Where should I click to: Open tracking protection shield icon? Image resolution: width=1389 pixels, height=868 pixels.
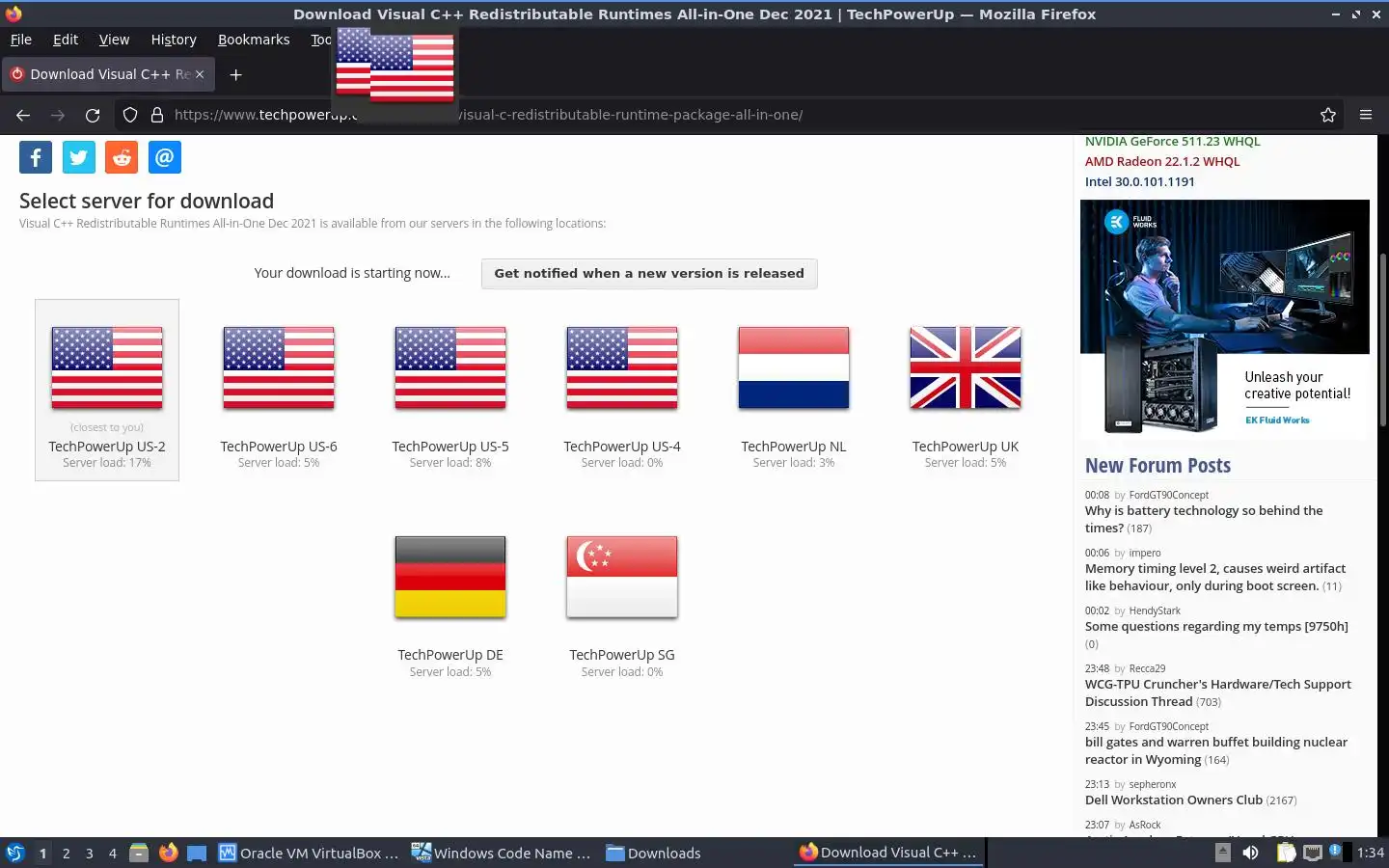130,115
